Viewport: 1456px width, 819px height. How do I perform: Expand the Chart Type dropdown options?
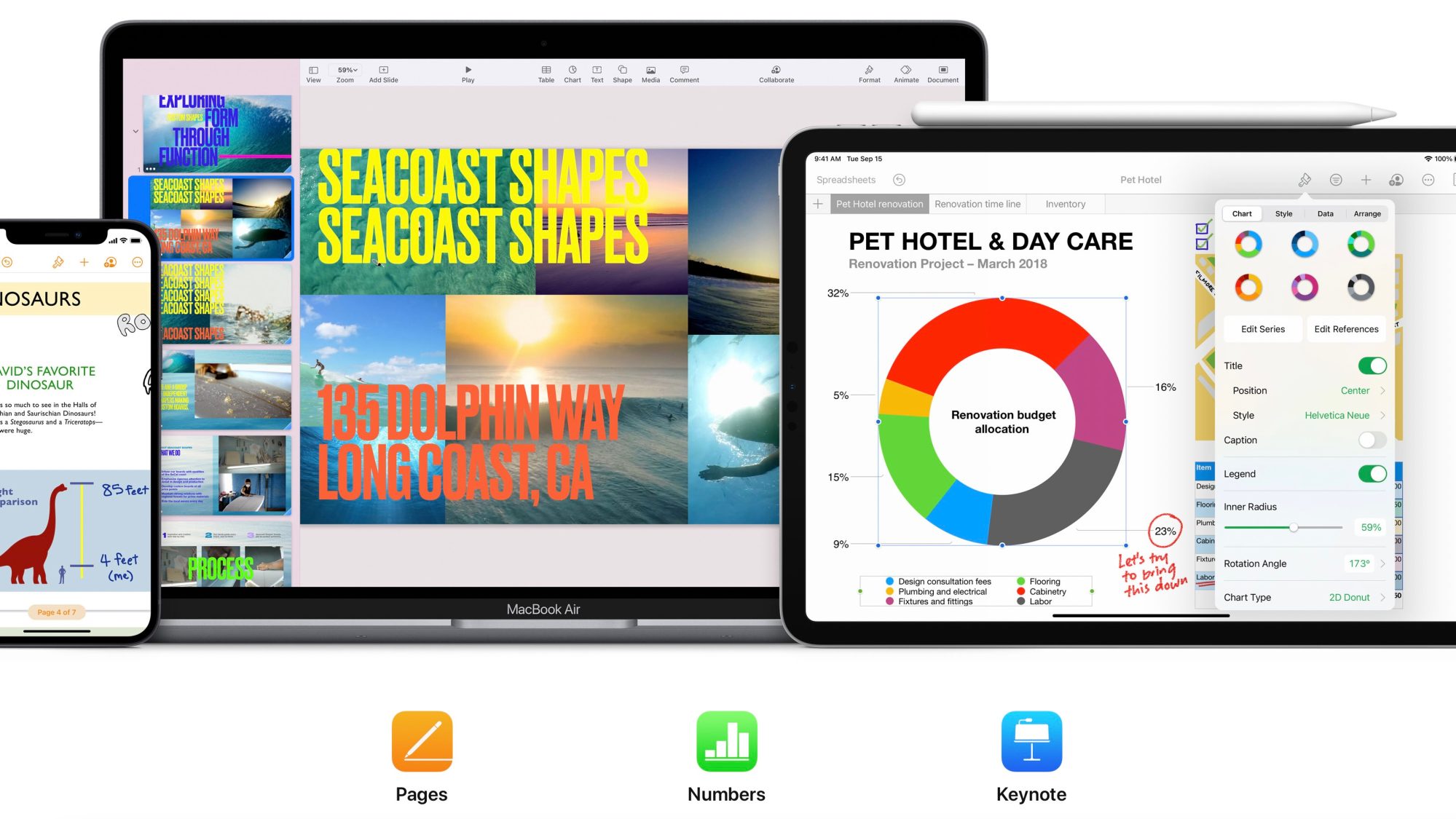[1383, 597]
